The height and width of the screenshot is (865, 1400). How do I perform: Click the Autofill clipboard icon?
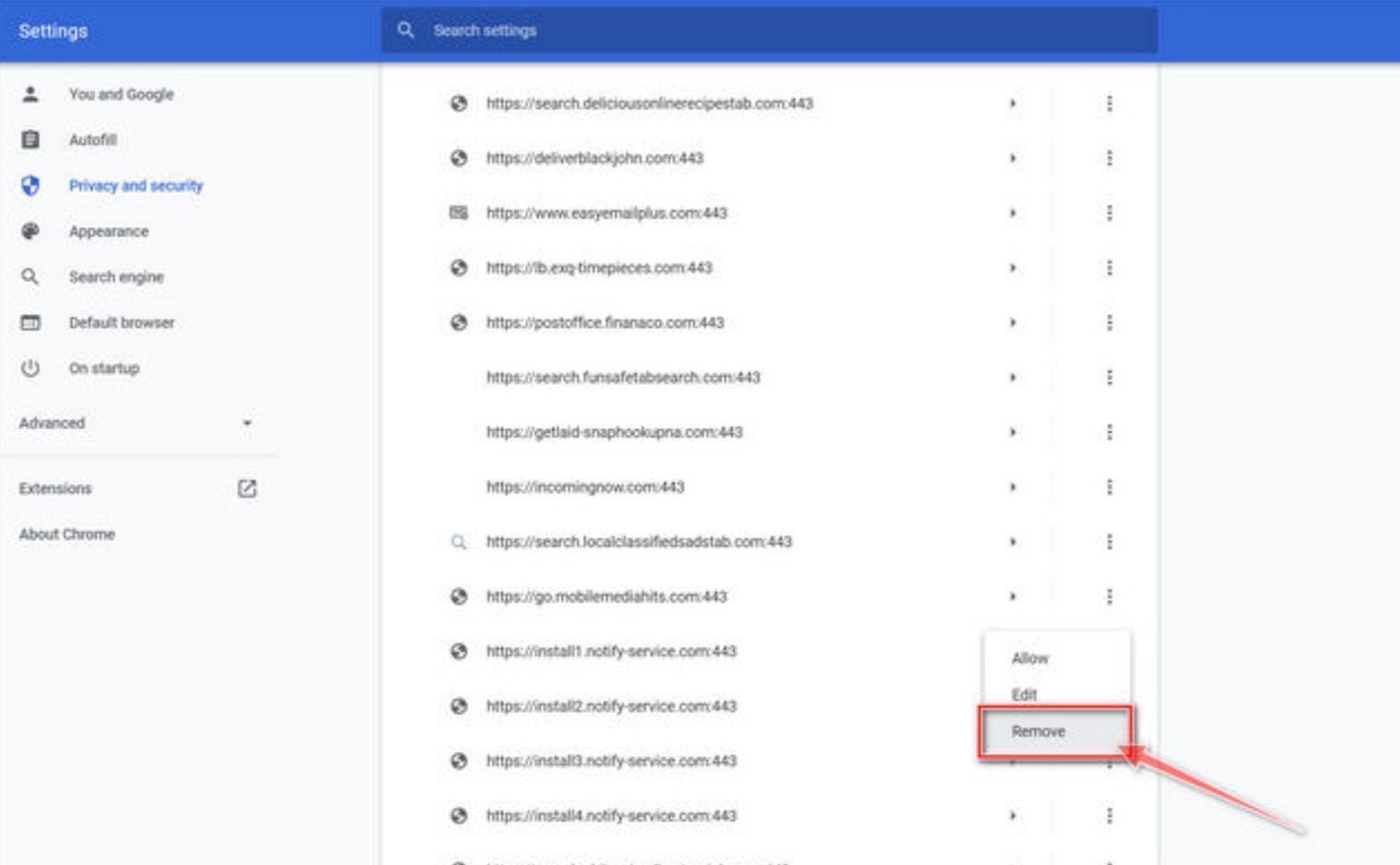coord(30,139)
